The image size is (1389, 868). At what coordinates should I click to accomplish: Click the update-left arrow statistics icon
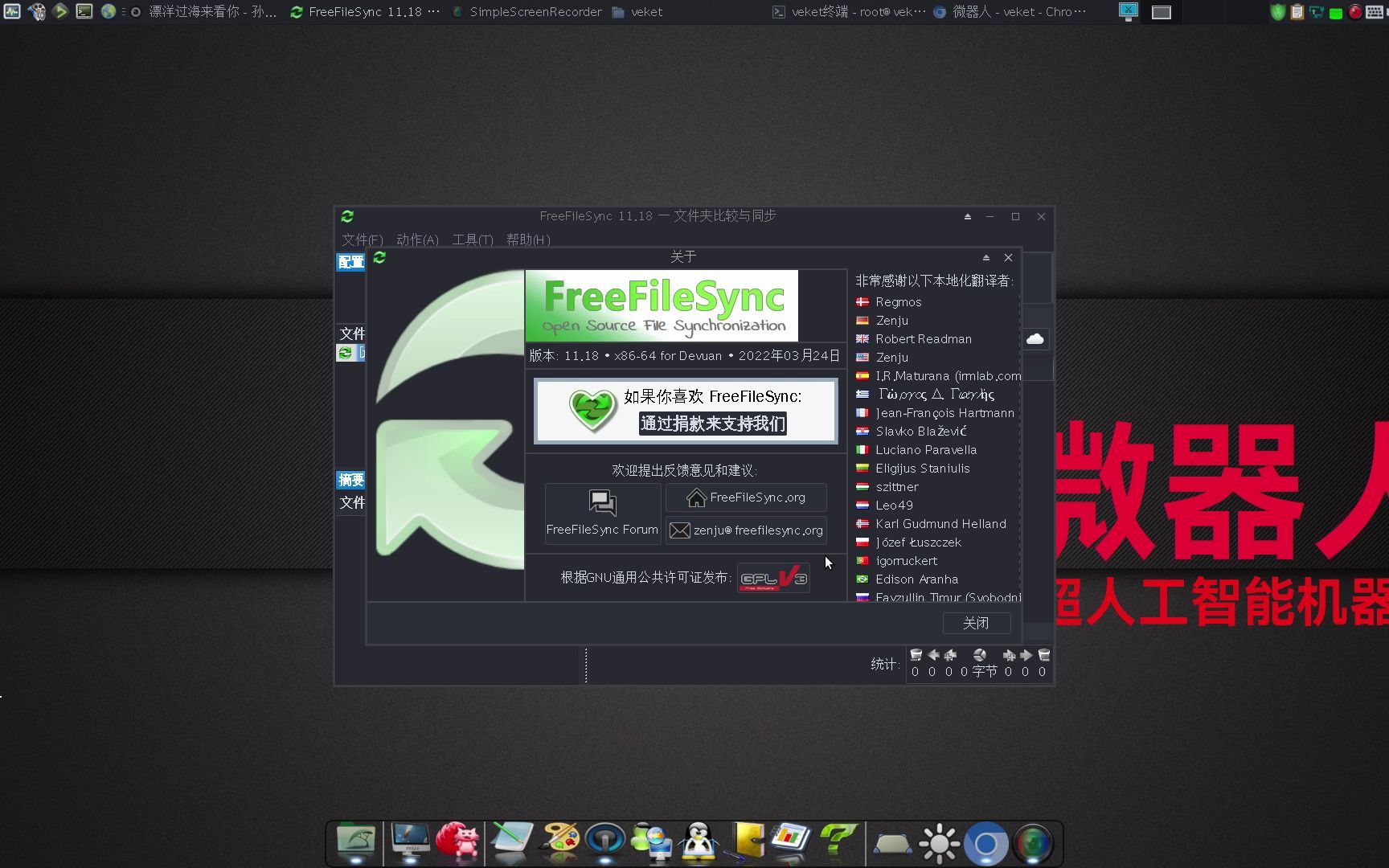[x=932, y=655]
